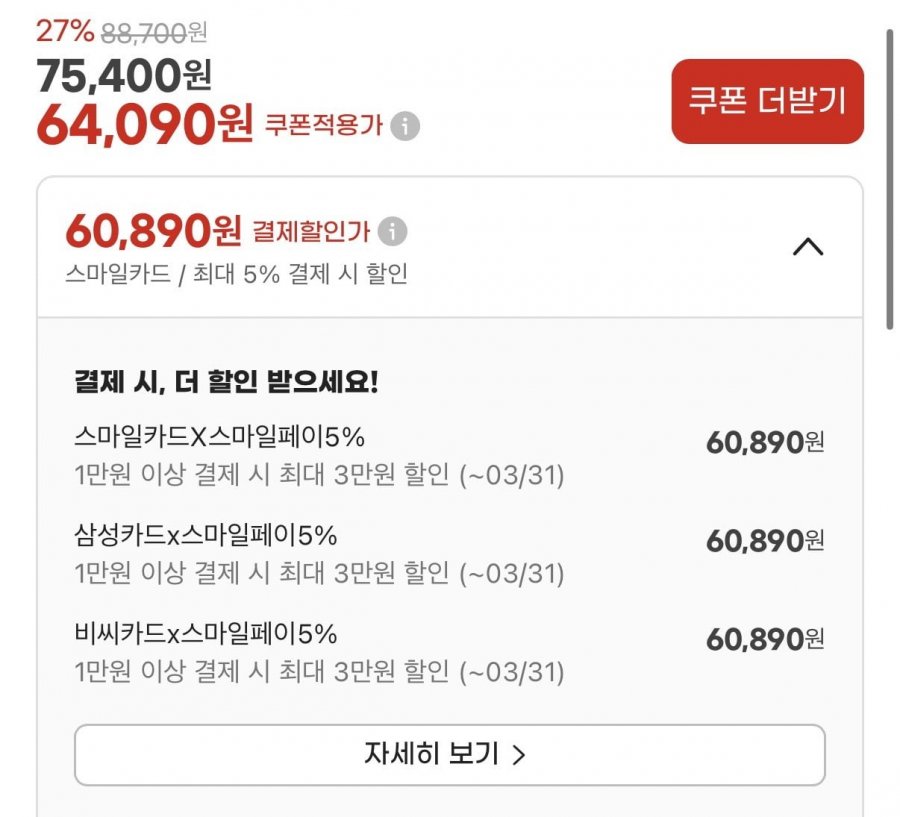Image resolution: width=900 pixels, height=817 pixels.
Task: Click the red 60,890원 결제할인가 headline price
Action: 153,232
